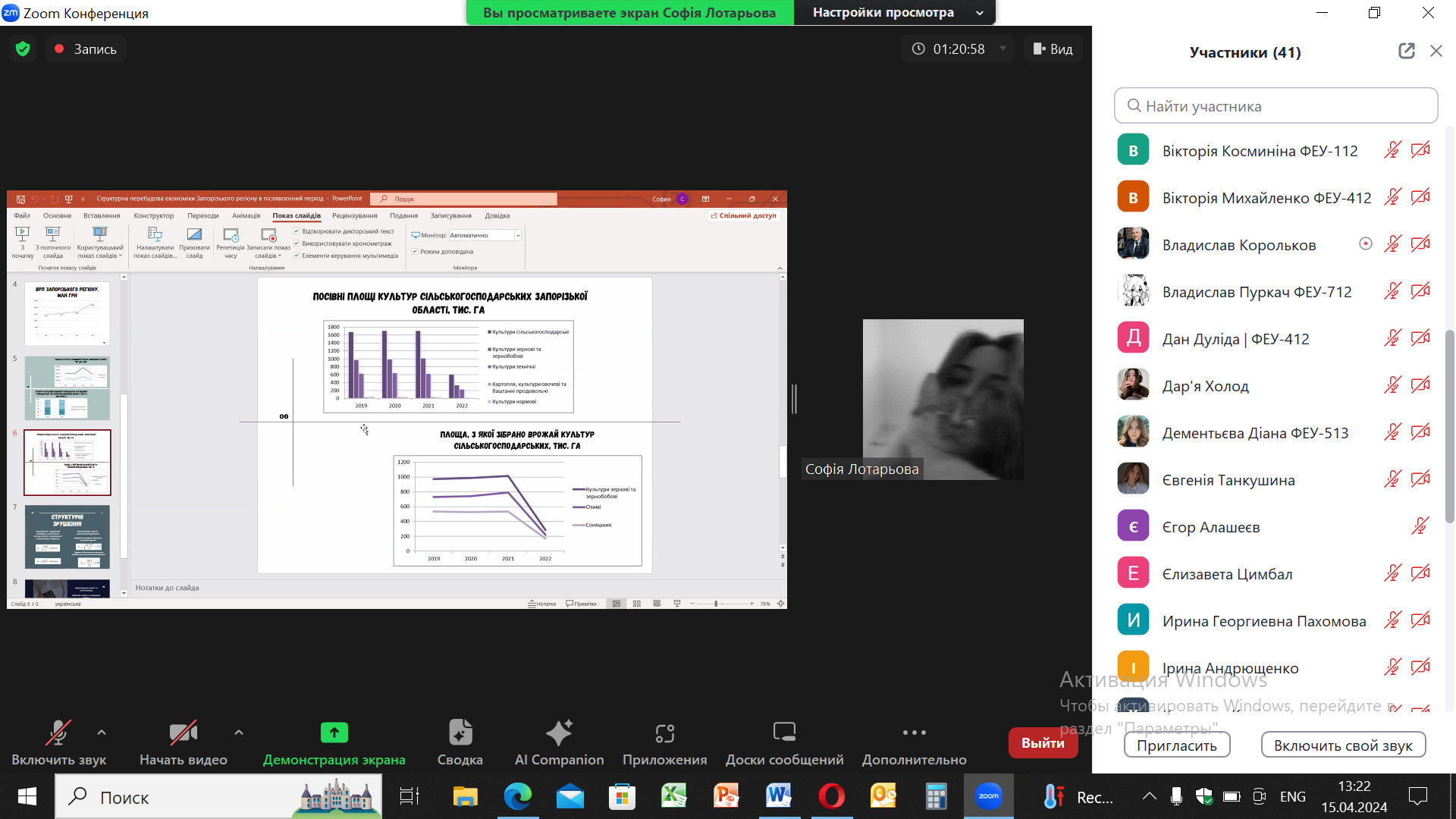Open Настройки просмотра dropdown
The height and width of the screenshot is (819, 1456).
pos(896,12)
